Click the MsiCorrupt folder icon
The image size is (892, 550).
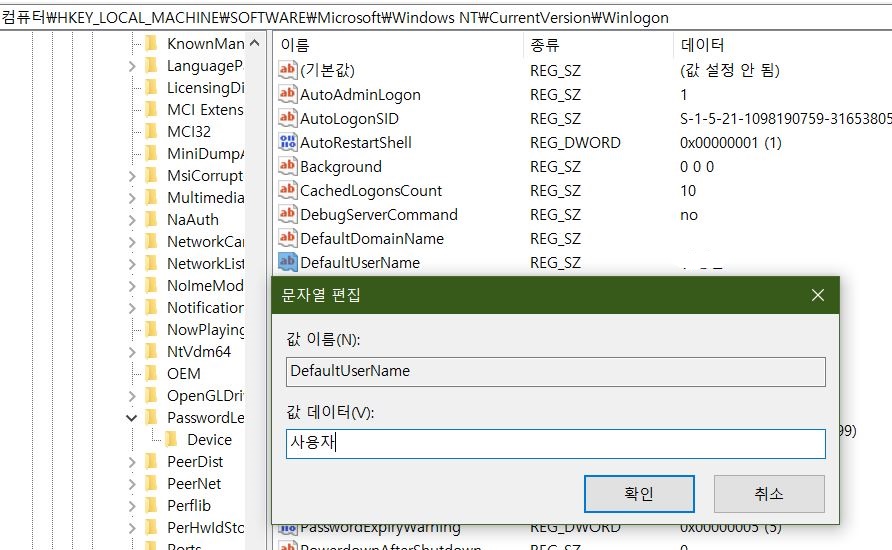coord(151,175)
